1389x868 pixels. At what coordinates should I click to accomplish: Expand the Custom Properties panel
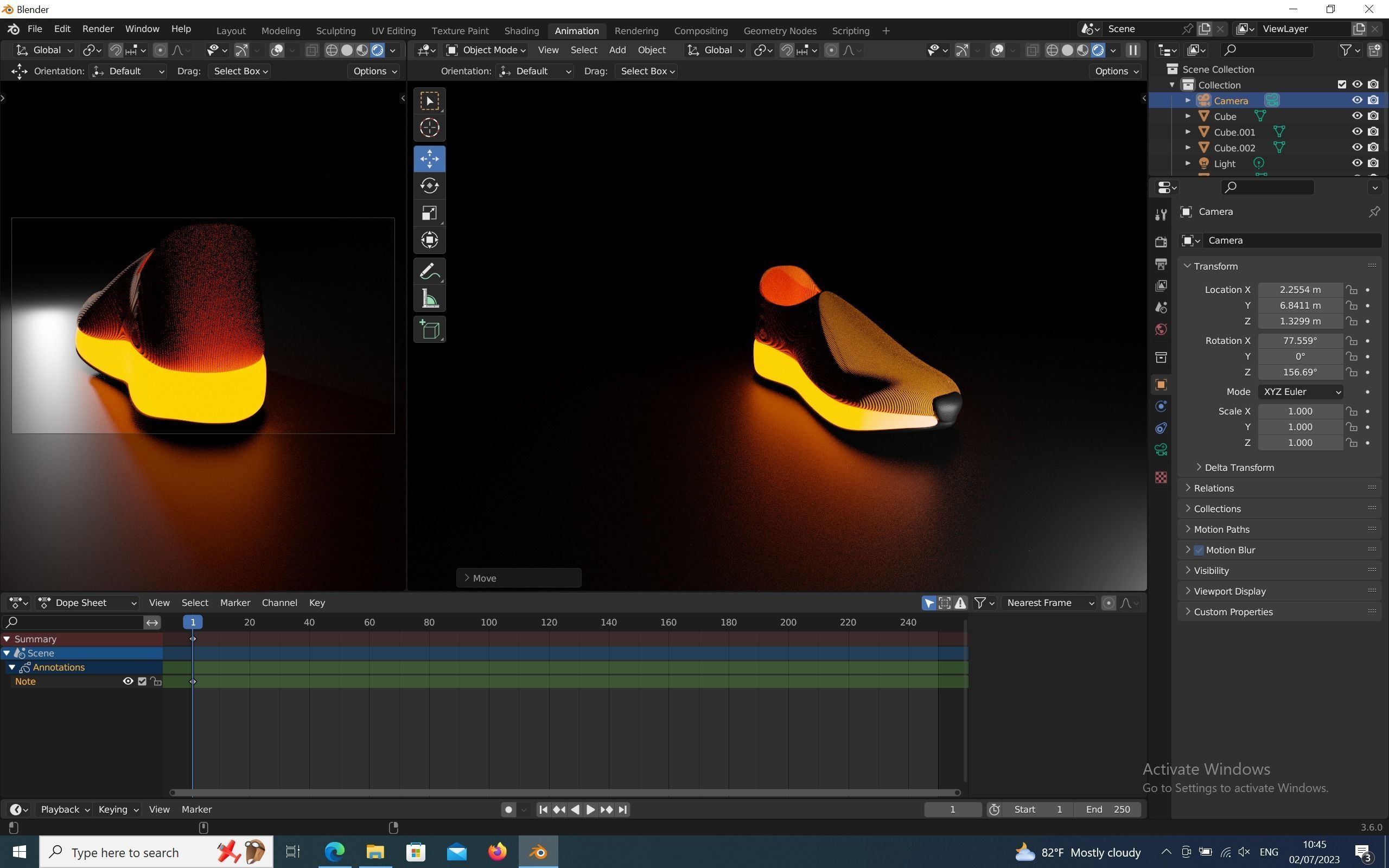point(1279,612)
